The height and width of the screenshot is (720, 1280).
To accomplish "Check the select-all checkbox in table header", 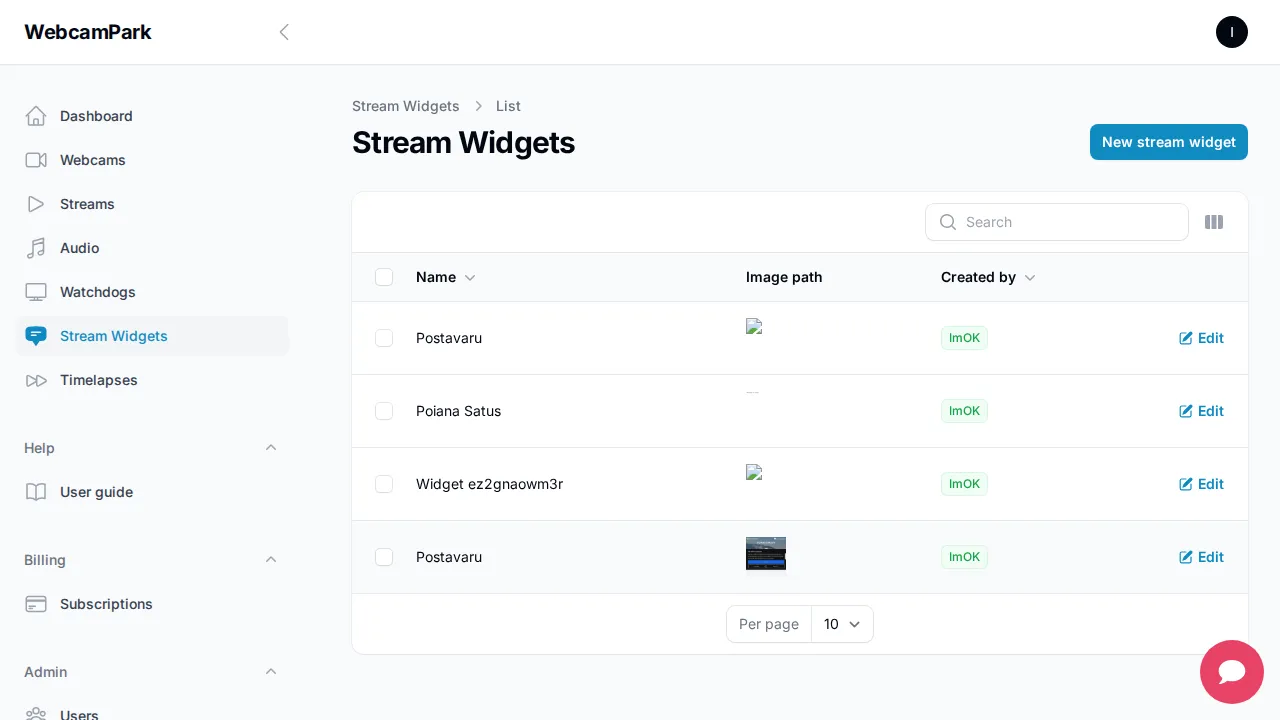I will coord(384,277).
